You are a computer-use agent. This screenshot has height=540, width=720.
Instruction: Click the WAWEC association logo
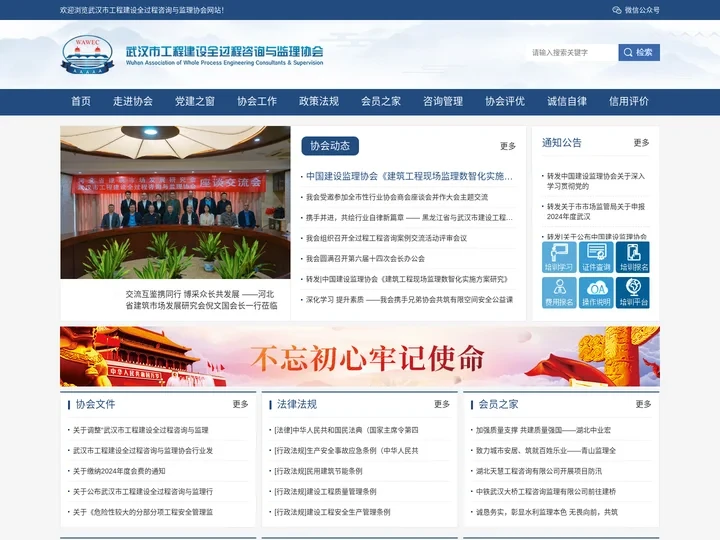tap(87, 54)
